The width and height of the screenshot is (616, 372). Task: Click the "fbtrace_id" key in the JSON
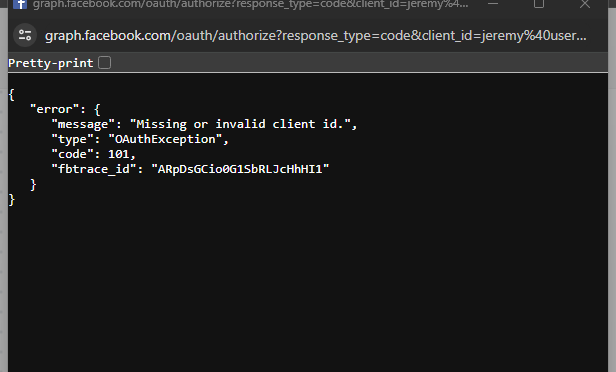click(x=94, y=169)
